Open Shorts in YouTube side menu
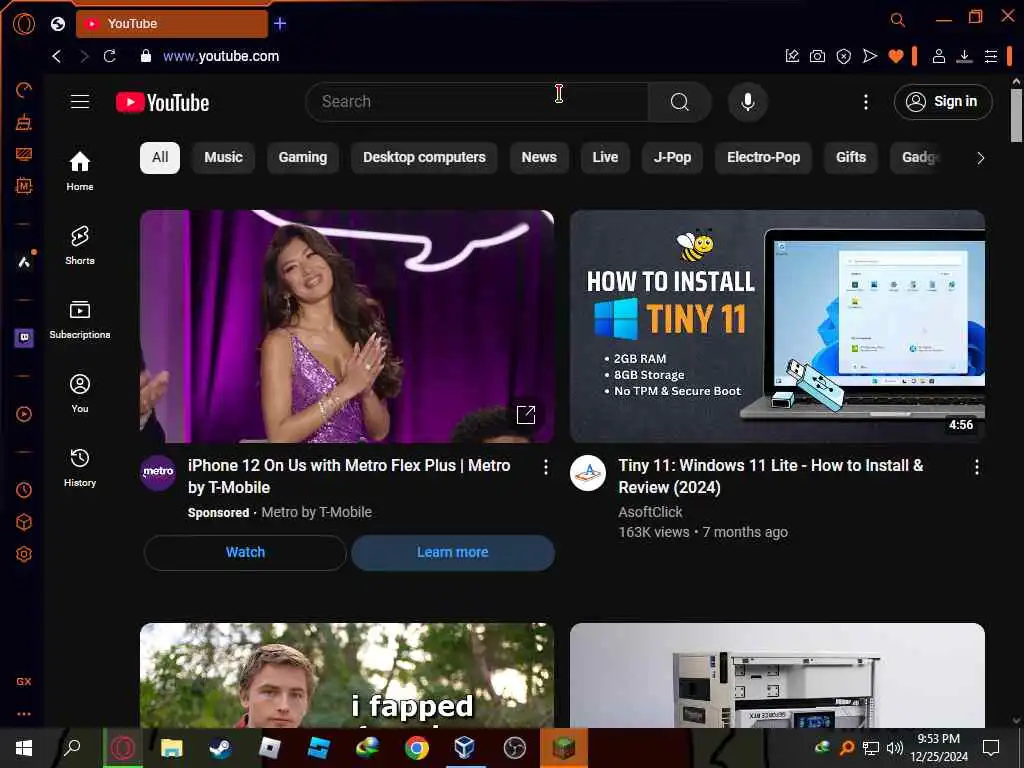The height and width of the screenshot is (768, 1024). click(x=80, y=245)
